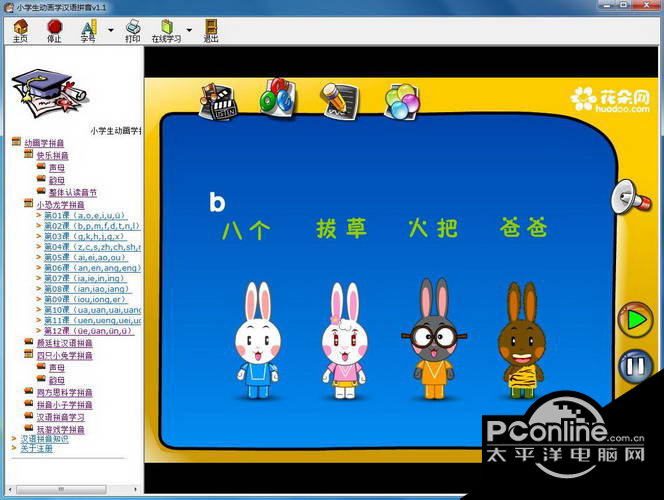The image size is (664, 500).
Task: Click the sidebar scrollbar right arrow
Action: pos(136,489)
